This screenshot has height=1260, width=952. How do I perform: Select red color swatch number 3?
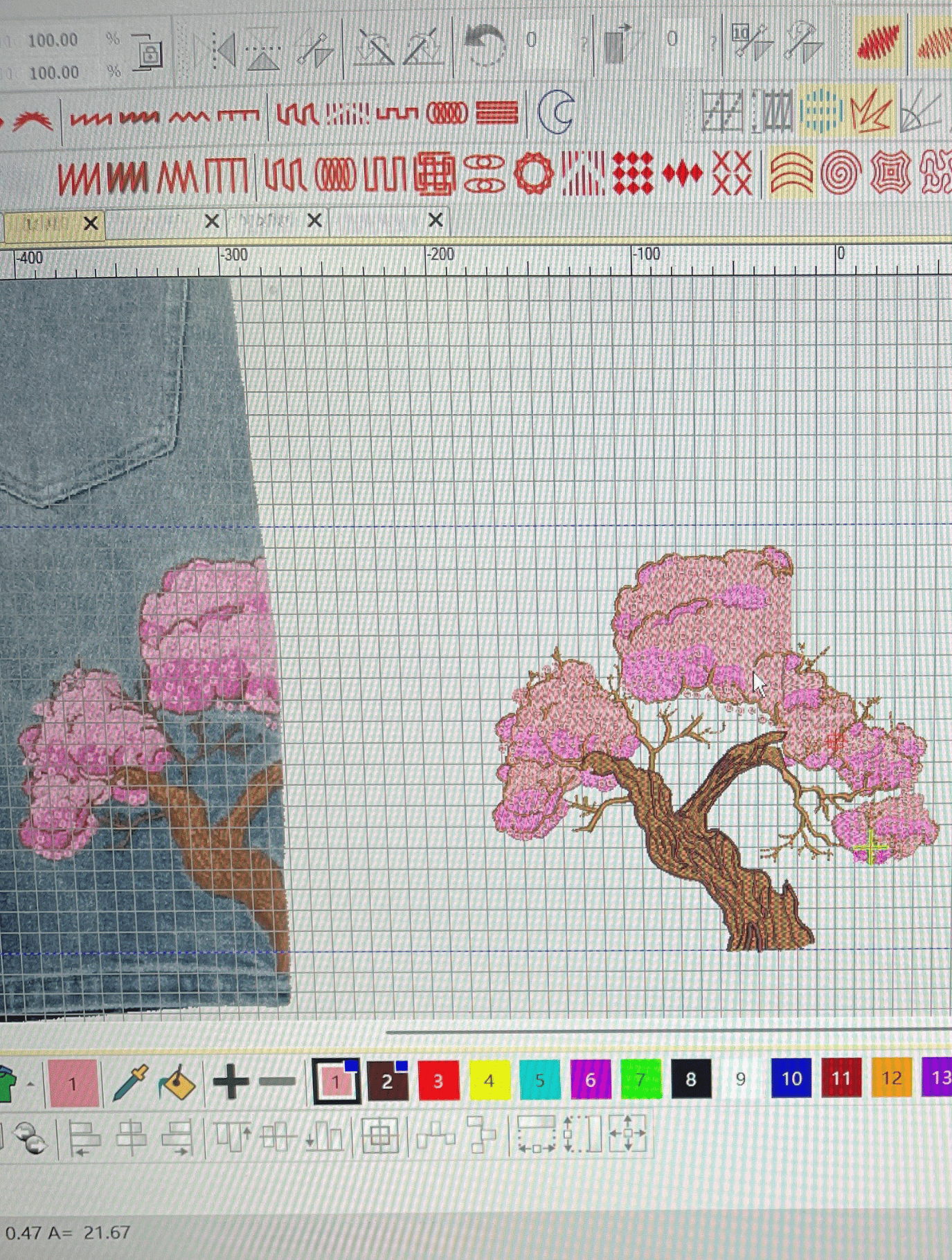coord(438,1080)
